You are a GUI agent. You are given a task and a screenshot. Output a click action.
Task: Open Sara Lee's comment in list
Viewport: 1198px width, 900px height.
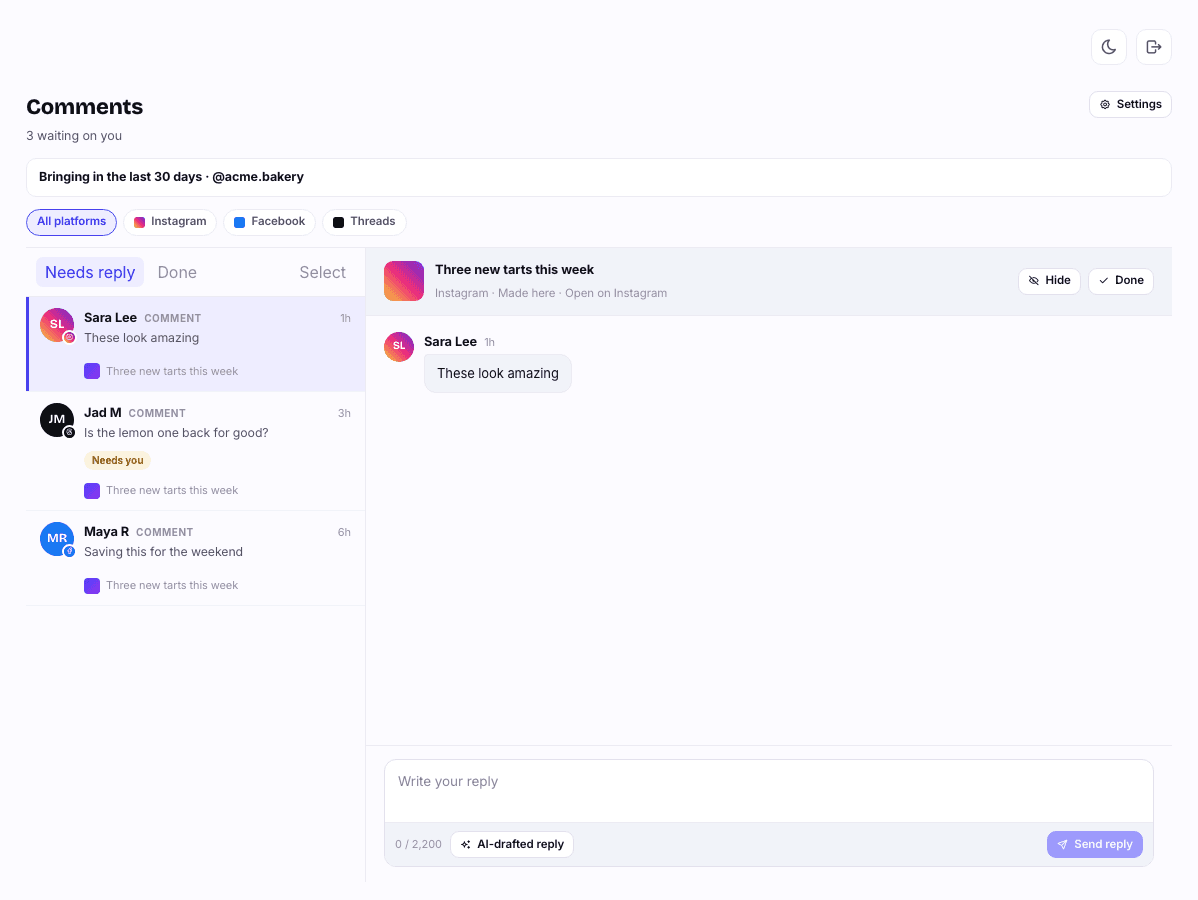tap(196, 344)
